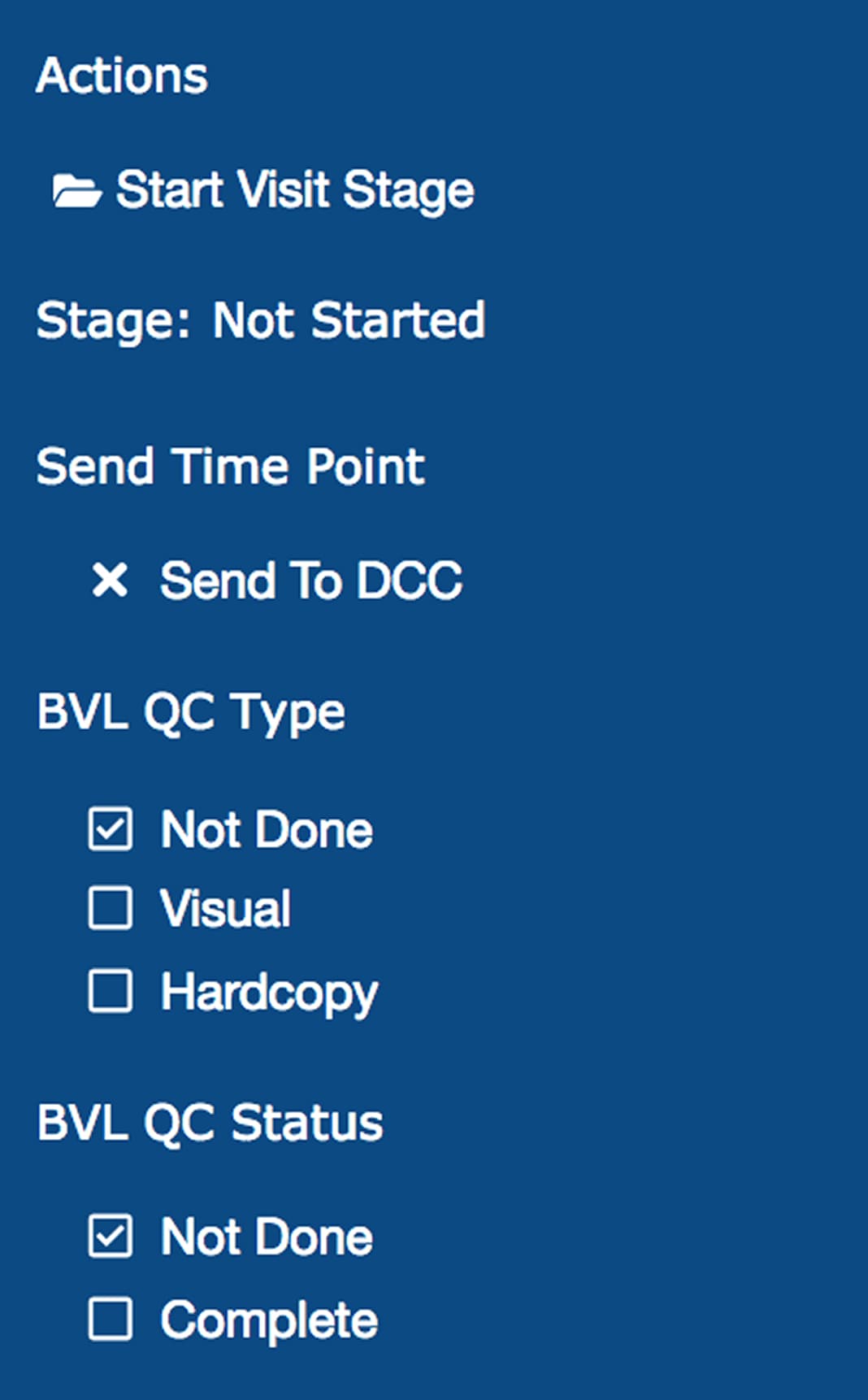Enable the Visual QC type checkbox
Viewport: 868px width, 1400px height.
click(110, 909)
